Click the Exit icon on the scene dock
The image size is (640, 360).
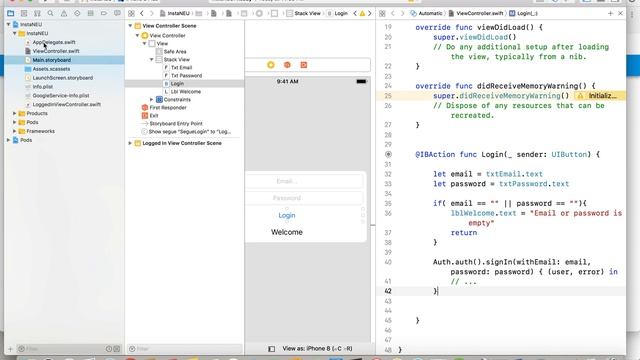(304, 65)
